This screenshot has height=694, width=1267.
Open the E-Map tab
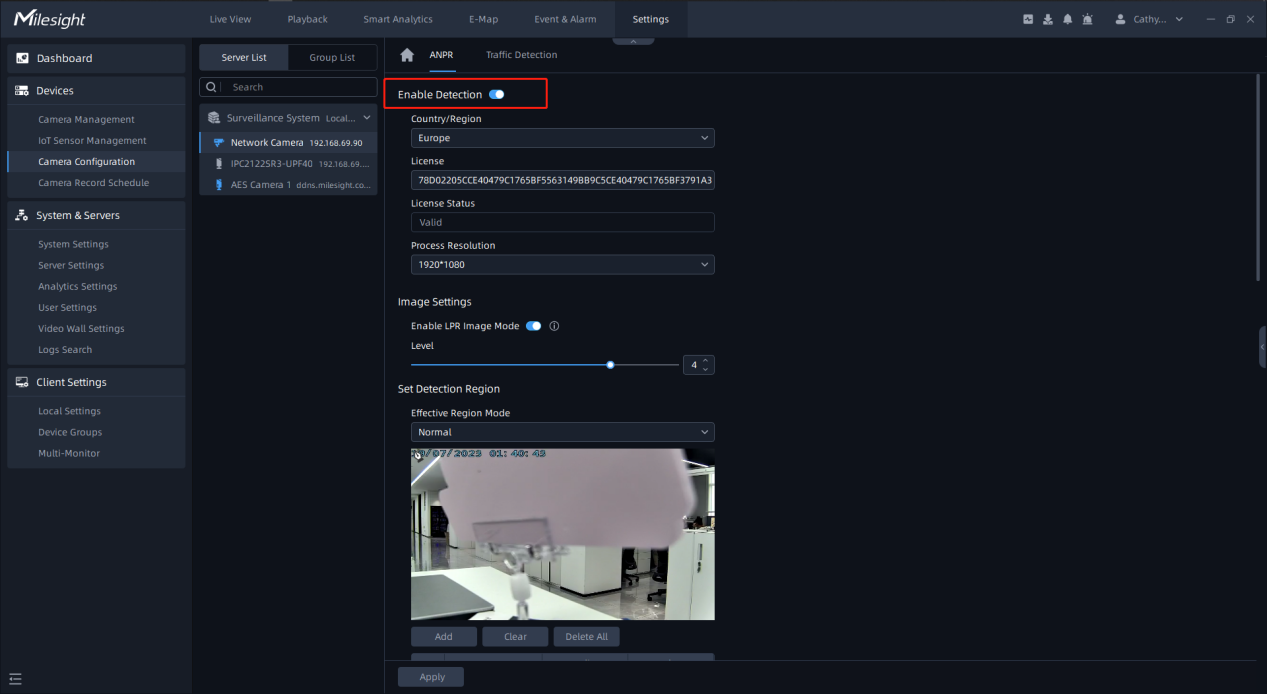pyautogui.click(x=483, y=19)
